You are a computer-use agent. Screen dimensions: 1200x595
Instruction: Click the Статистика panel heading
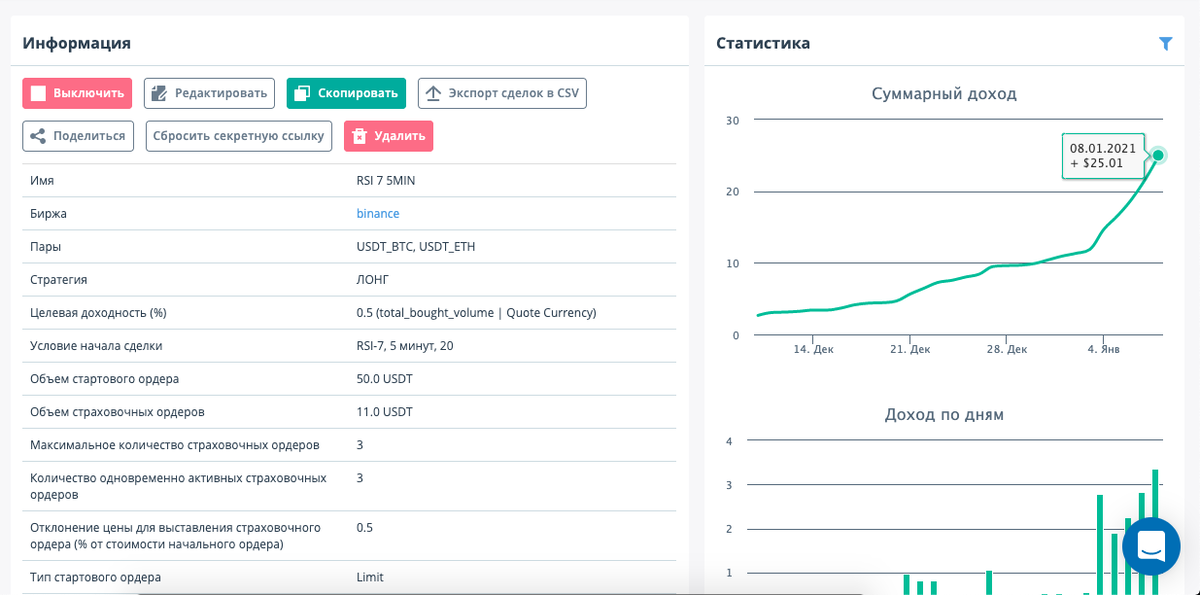(x=763, y=43)
